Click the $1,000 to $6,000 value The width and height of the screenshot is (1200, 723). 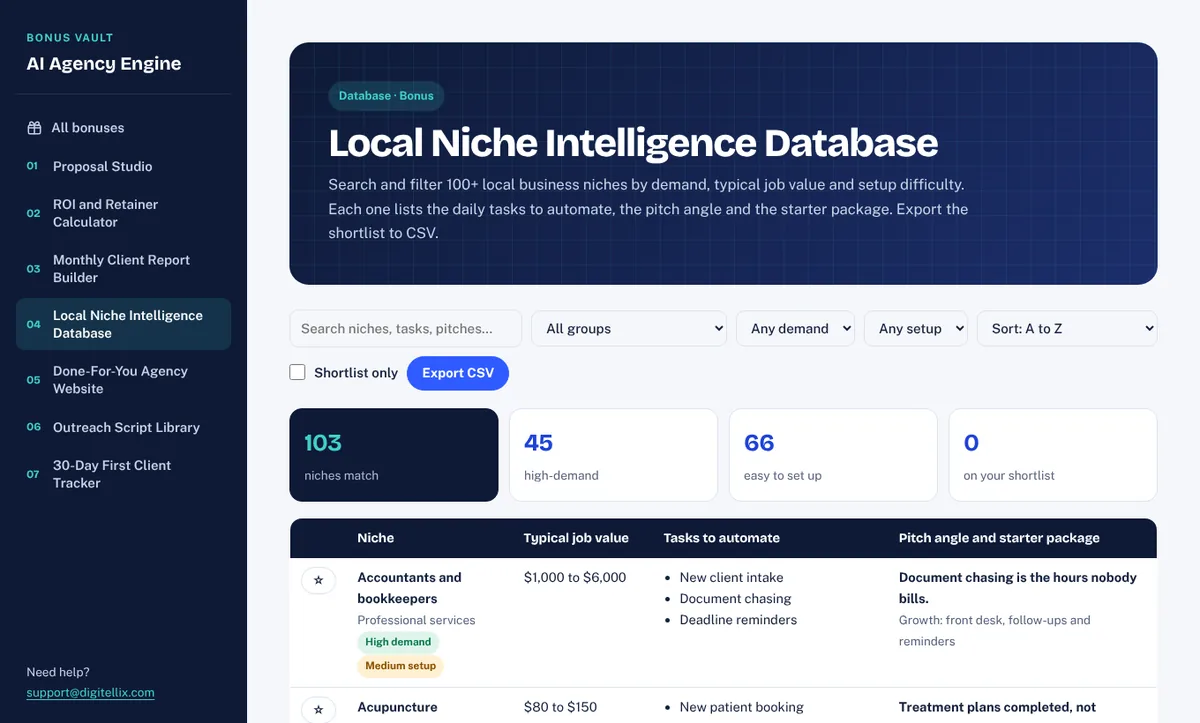(x=575, y=577)
